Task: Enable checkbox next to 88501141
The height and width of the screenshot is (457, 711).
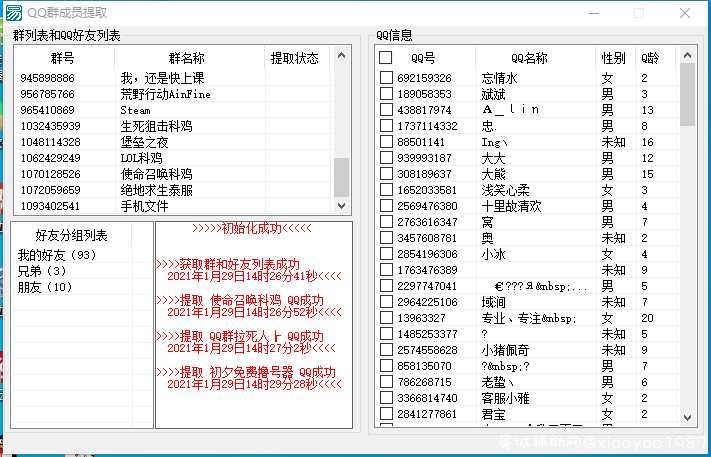Action: tap(386, 141)
